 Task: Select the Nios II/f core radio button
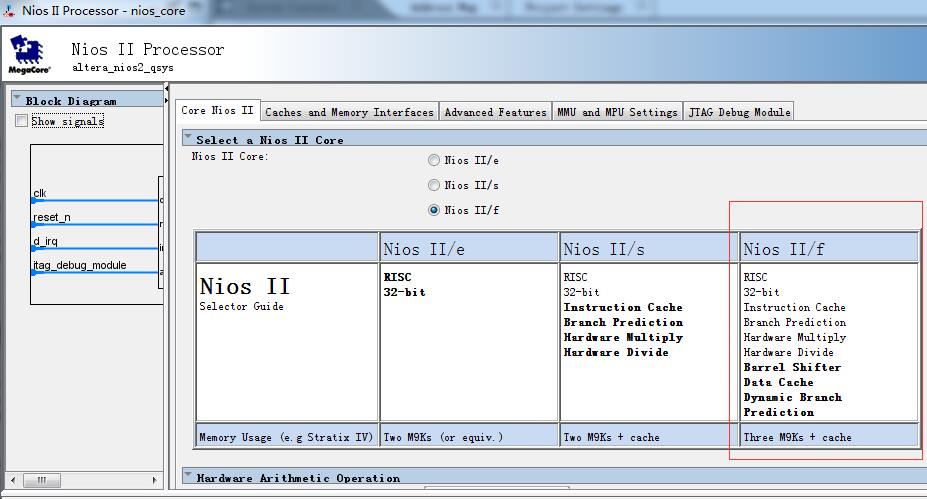point(434,210)
